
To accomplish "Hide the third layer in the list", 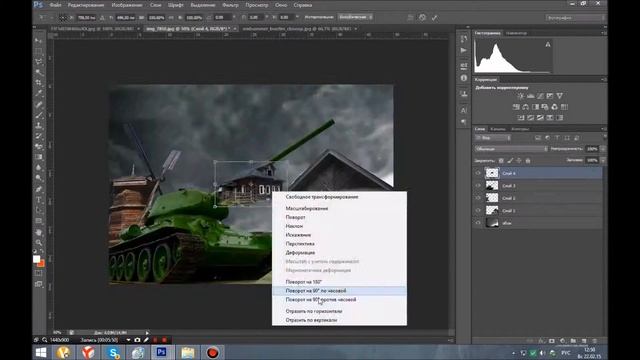I will coord(478,198).
